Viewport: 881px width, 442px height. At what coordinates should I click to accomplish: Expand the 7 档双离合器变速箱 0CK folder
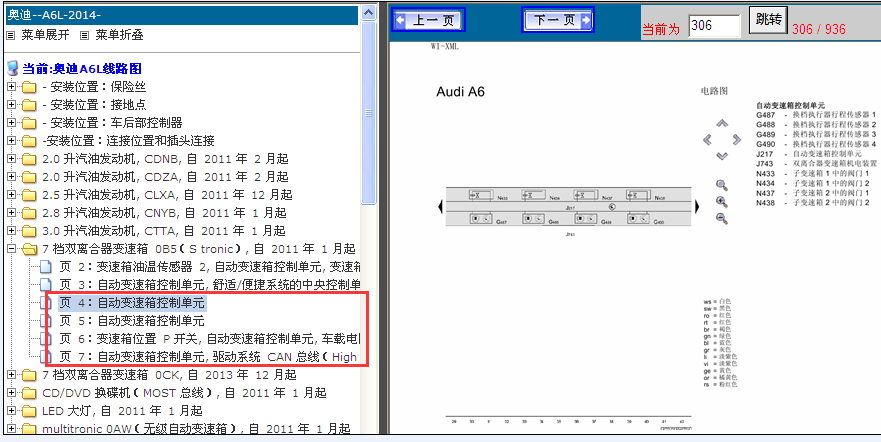point(11,375)
